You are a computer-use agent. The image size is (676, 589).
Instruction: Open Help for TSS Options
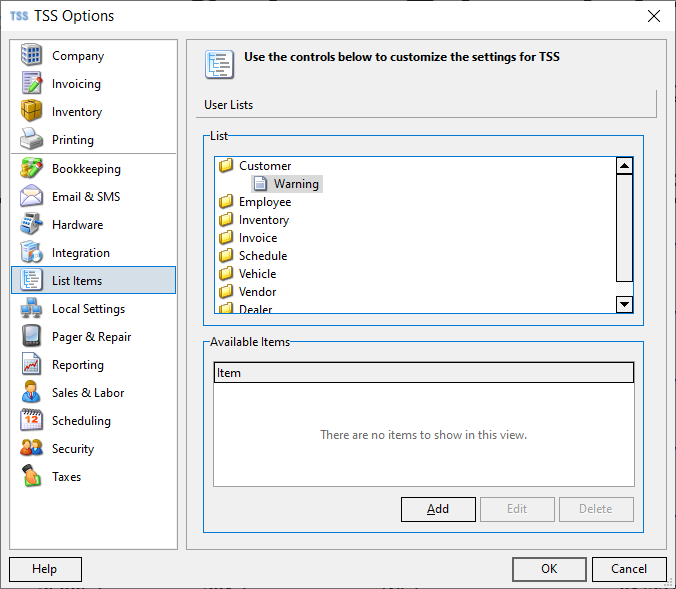click(45, 569)
